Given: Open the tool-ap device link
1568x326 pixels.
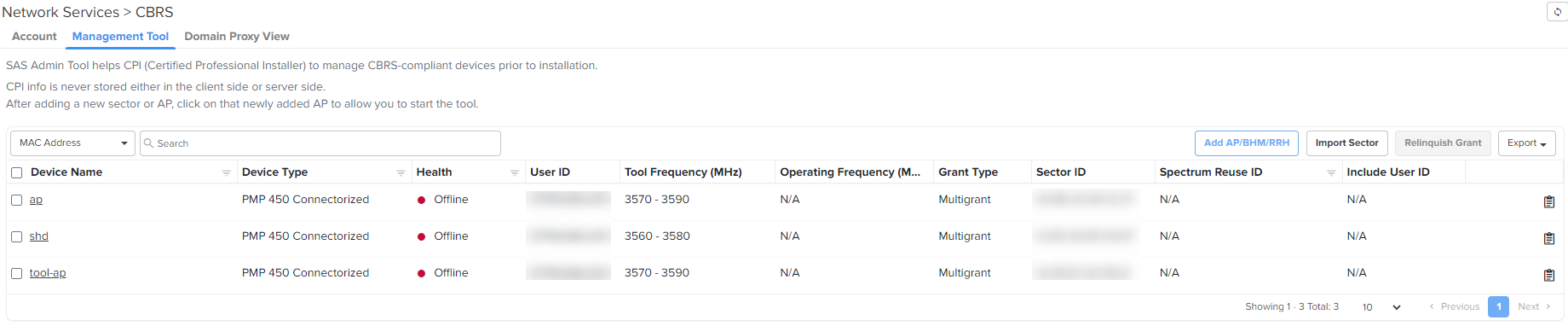Looking at the screenshot, I should (x=48, y=273).
